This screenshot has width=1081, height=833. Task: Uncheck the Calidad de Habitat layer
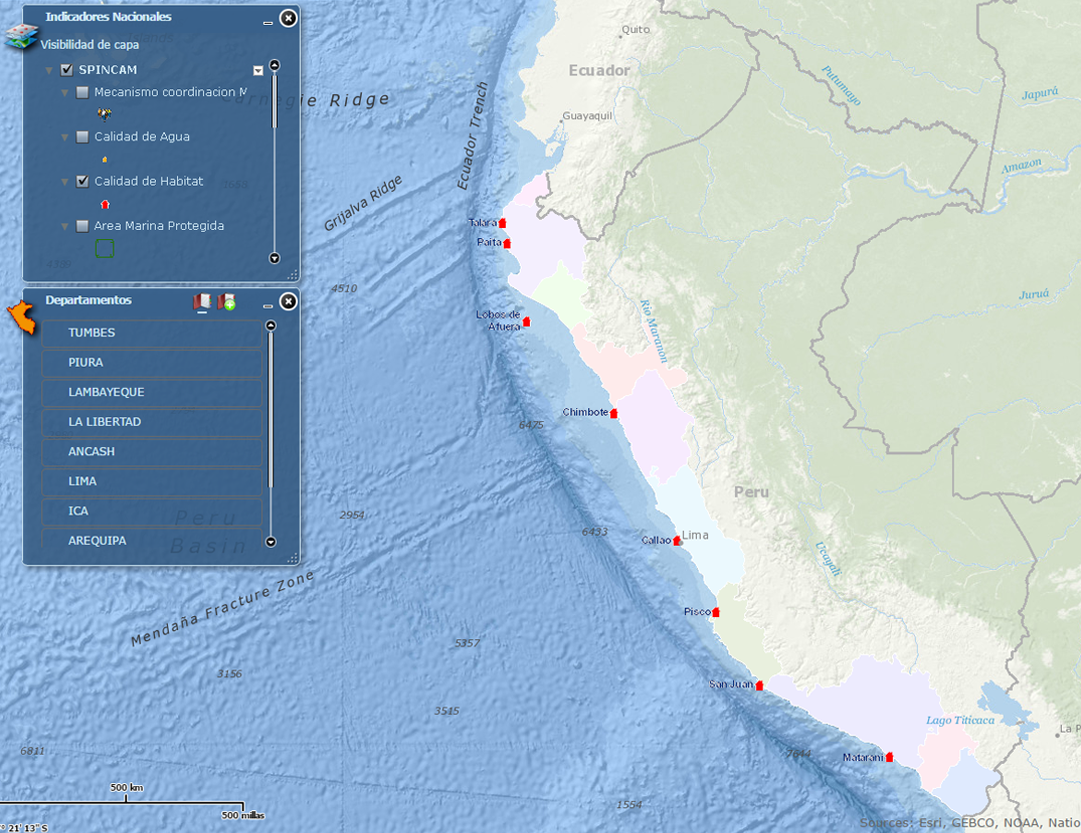tap(82, 181)
